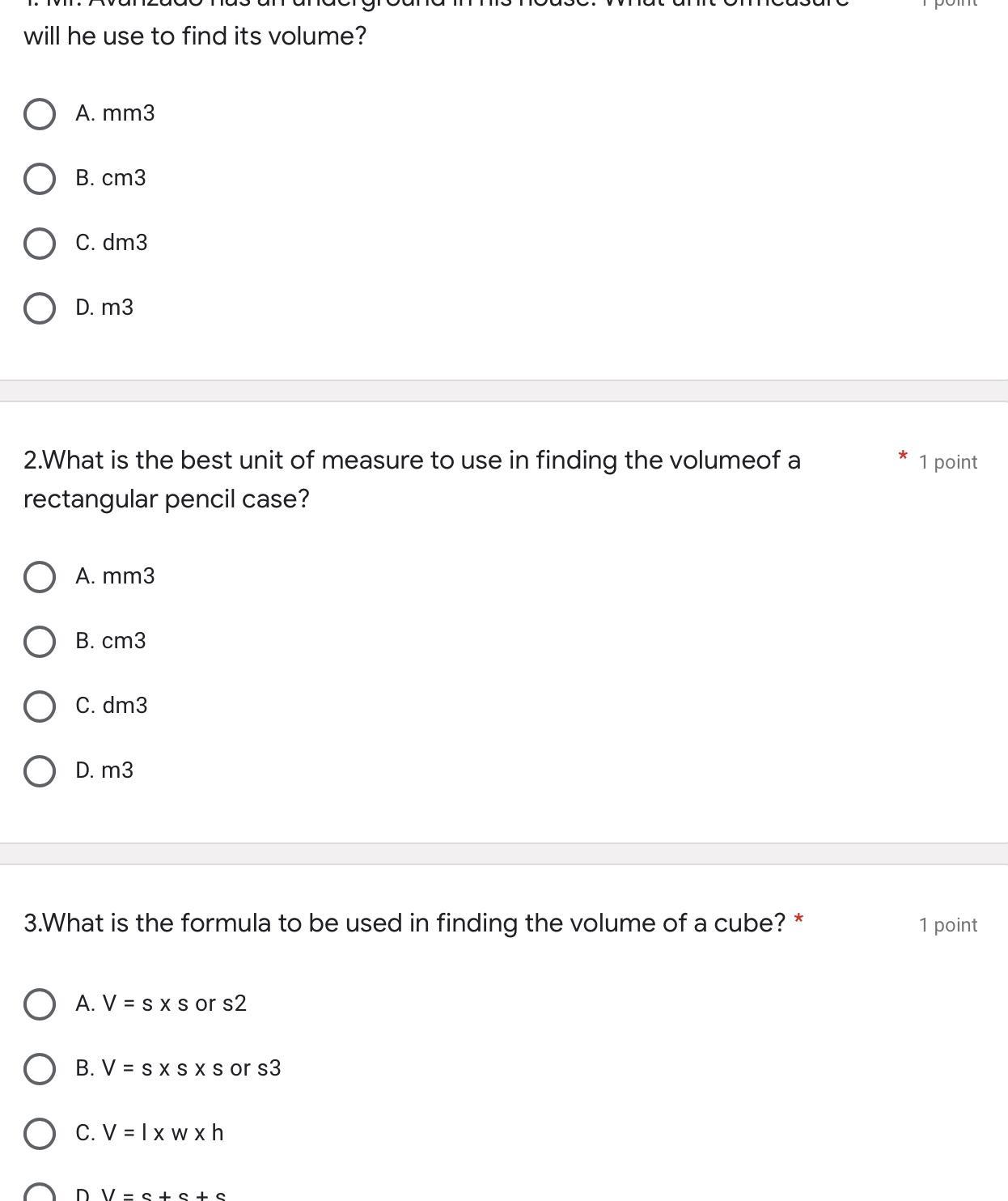The height and width of the screenshot is (1201, 1008).
Task: Choose 'B. cm3' in the first question
Action: [x=40, y=179]
